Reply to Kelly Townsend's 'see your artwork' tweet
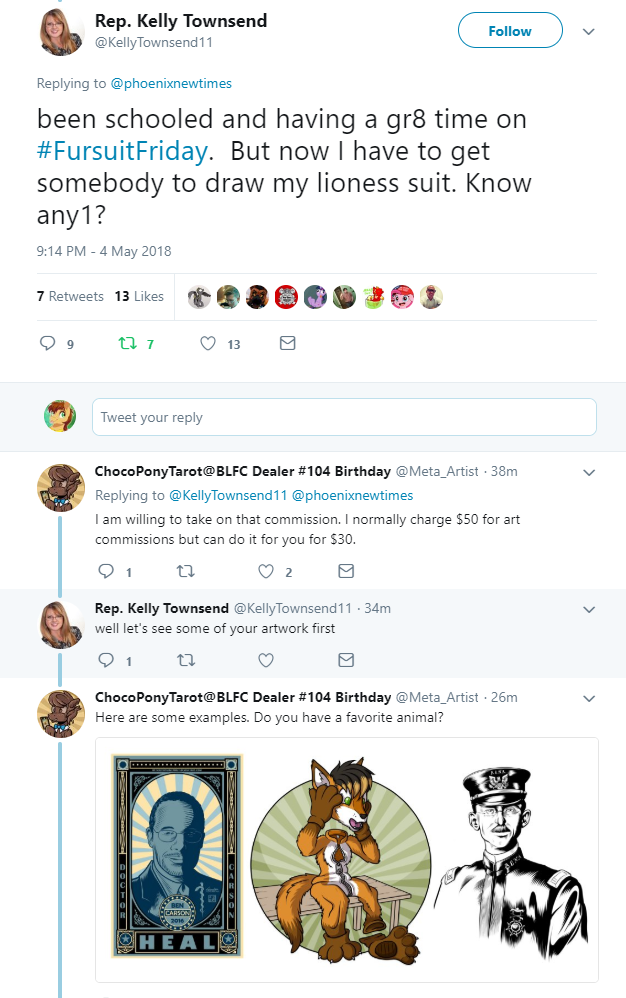 [x=106, y=660]
